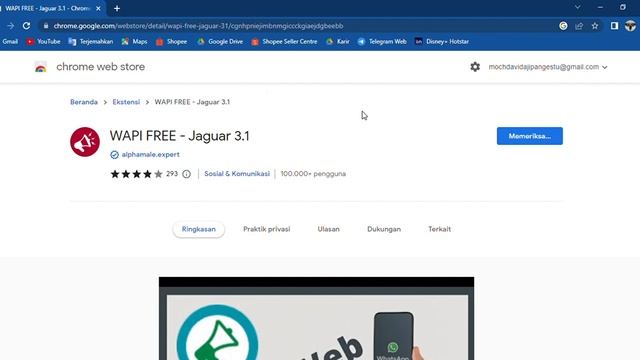Click the WAPI FREE - Jaguar 3.1 breadcrumb text
The width and height of the screenshot is (640, 360).
click(x=192, y=102)
